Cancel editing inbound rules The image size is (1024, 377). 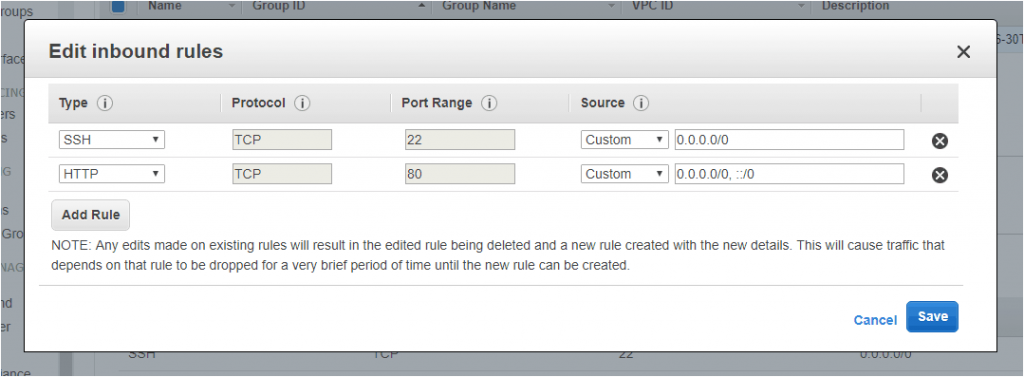point(875,320)
